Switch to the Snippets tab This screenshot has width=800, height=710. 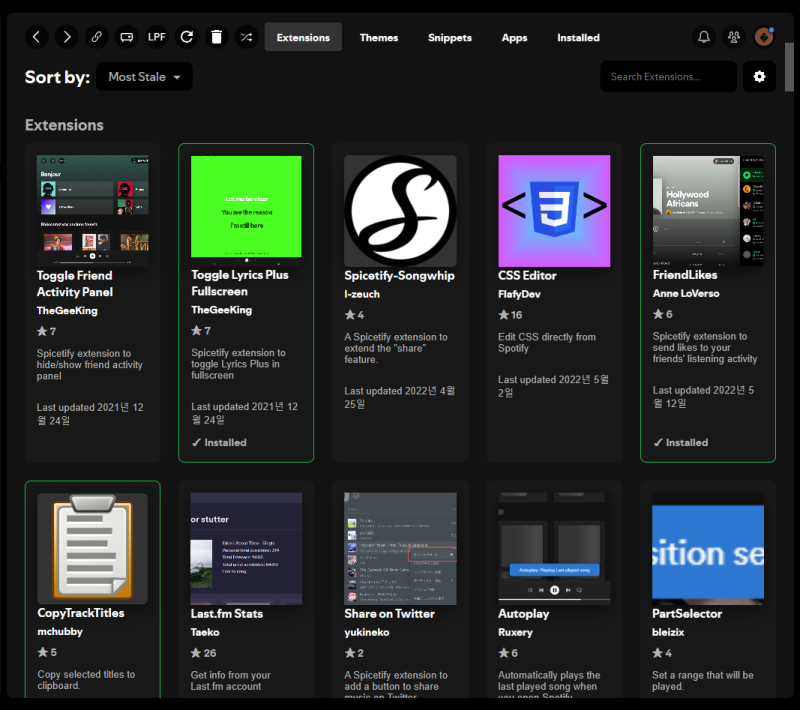click(450, 38)
